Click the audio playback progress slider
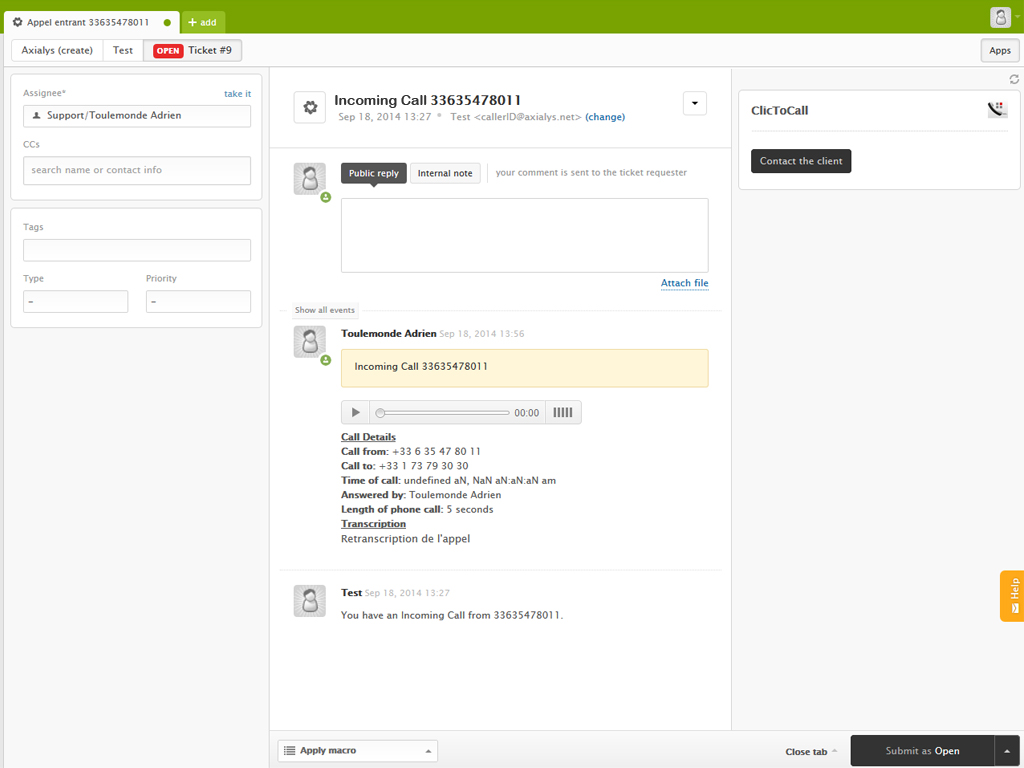This screenshot has height=768, width=1024. point(442,412)
